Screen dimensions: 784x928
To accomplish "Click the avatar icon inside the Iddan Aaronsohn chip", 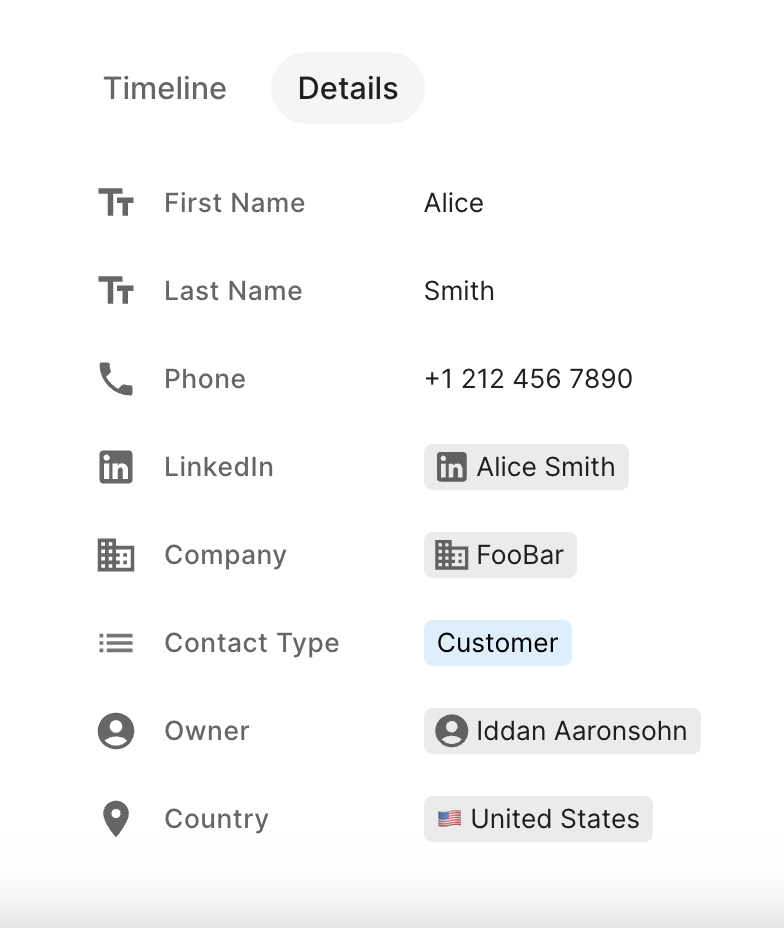I will [x=451, y=731].
